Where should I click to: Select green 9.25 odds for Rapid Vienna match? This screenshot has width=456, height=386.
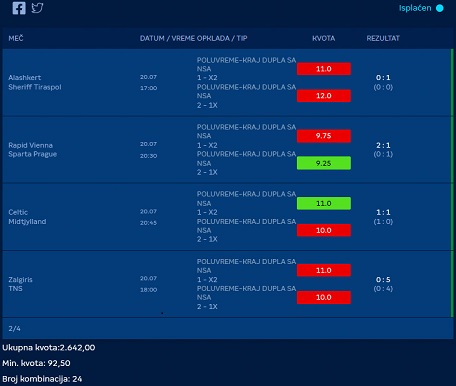point(324,163)
